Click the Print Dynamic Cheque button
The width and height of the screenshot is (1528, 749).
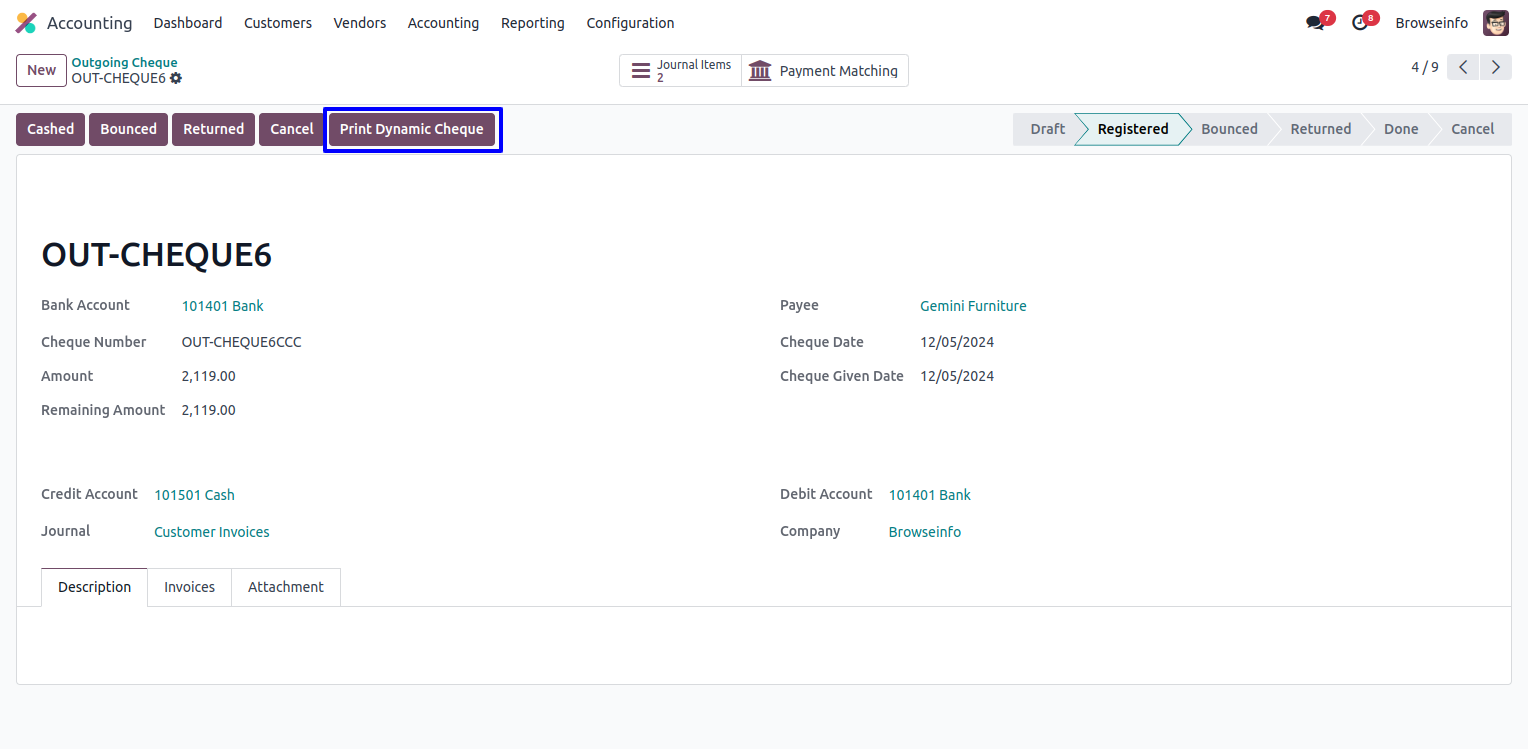[411, 129]
